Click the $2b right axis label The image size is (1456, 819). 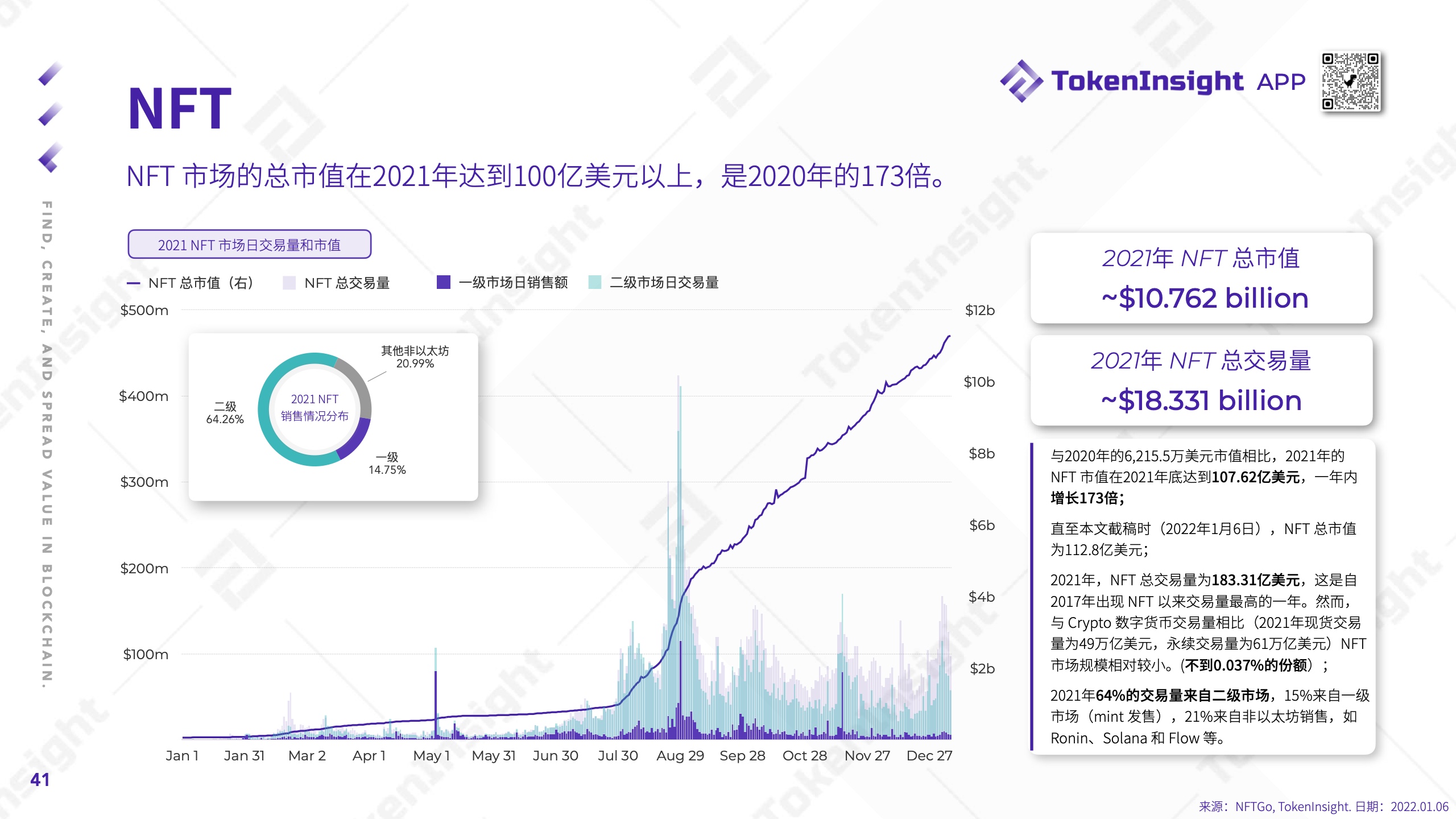pos(982,669)
